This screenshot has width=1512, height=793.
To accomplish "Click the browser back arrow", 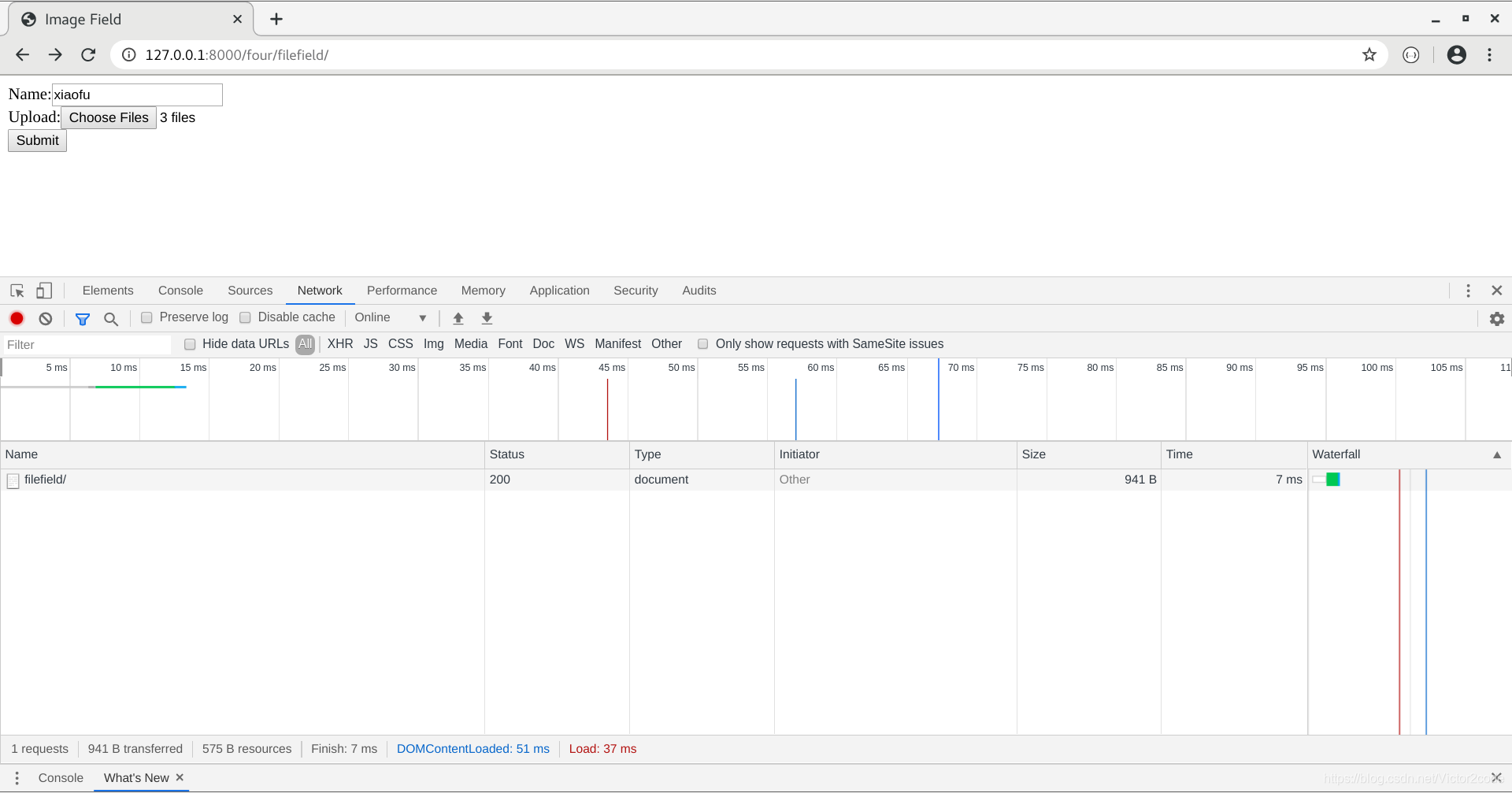I will coord(22,54).
